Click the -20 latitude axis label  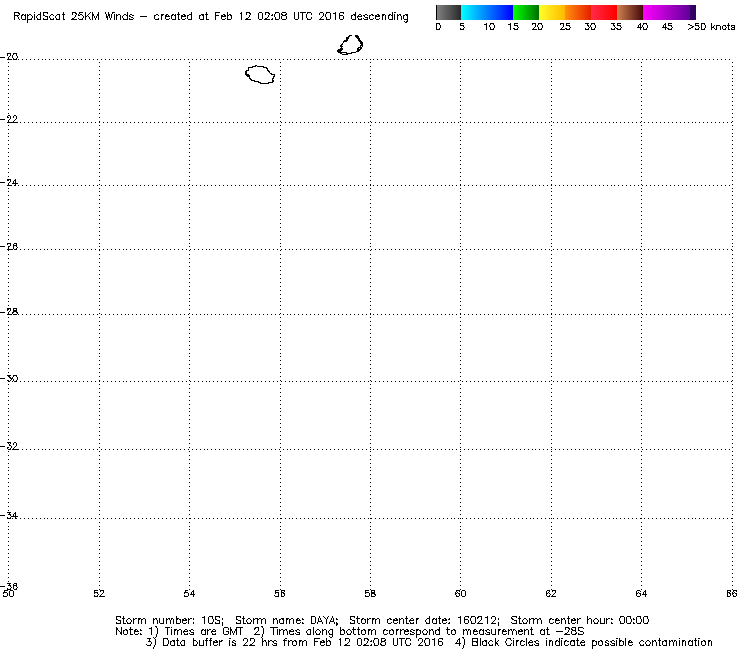(9, 57)
